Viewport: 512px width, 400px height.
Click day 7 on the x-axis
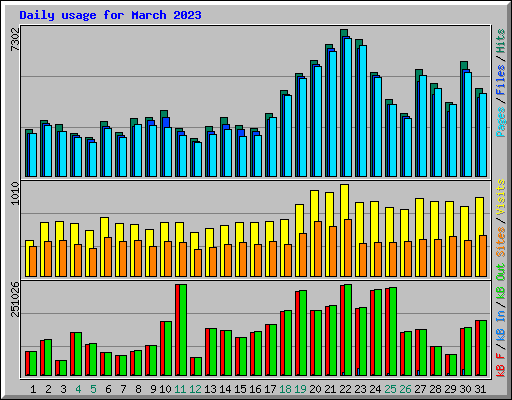pyautogui.click(x=123, y=389)
